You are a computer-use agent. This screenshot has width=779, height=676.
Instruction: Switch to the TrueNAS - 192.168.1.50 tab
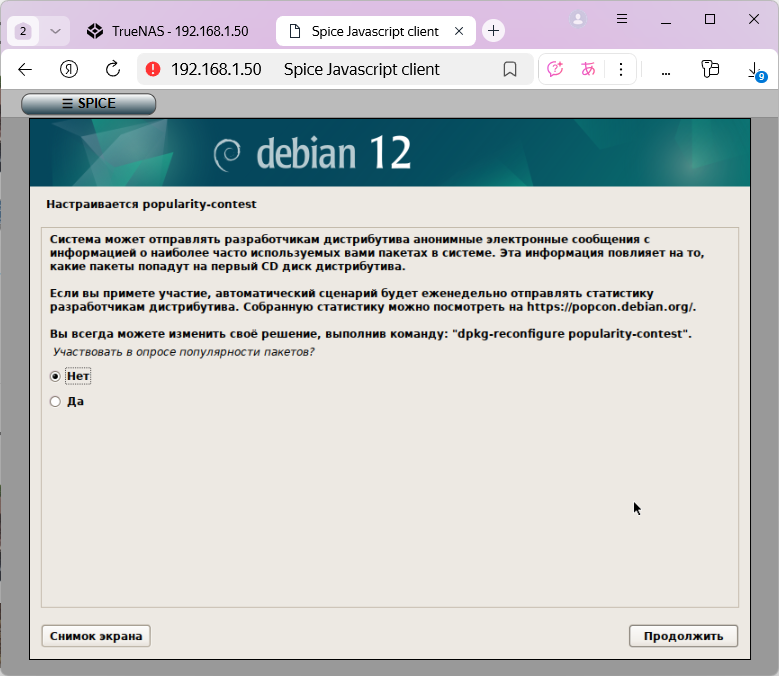tap(168, 31)
